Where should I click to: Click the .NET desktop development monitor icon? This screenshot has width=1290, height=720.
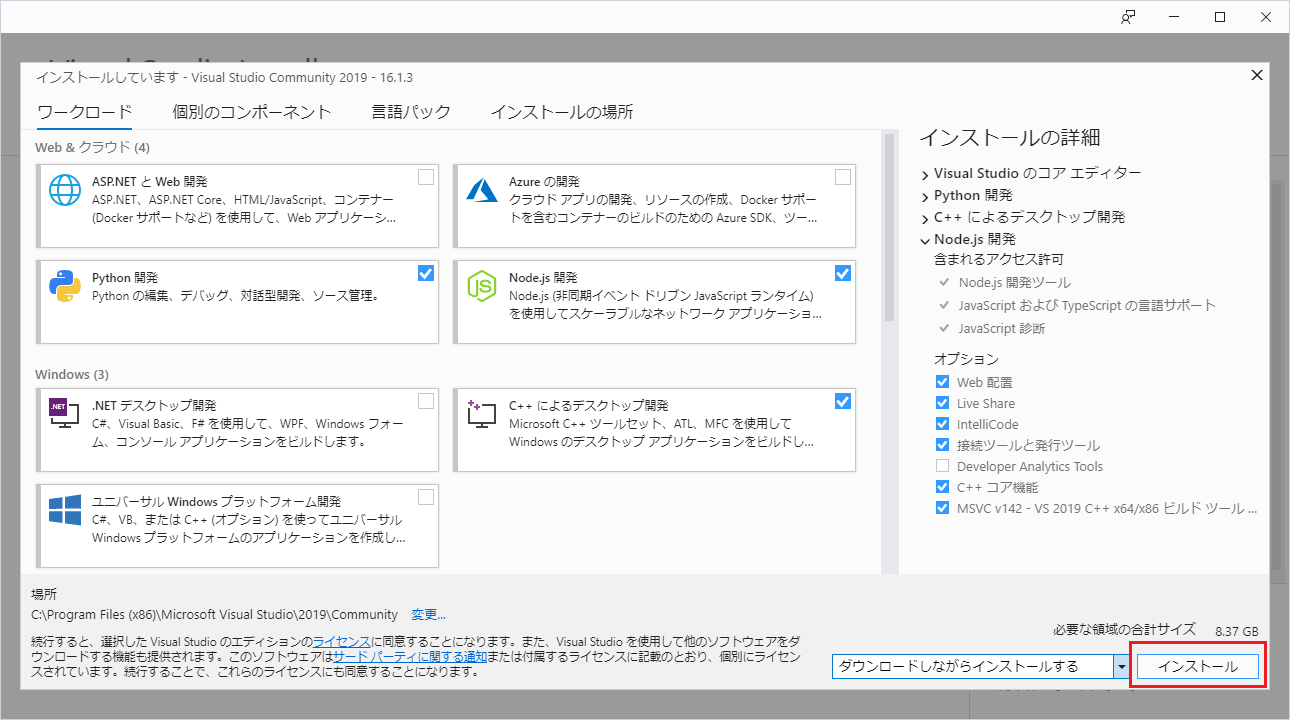point(65,413)
